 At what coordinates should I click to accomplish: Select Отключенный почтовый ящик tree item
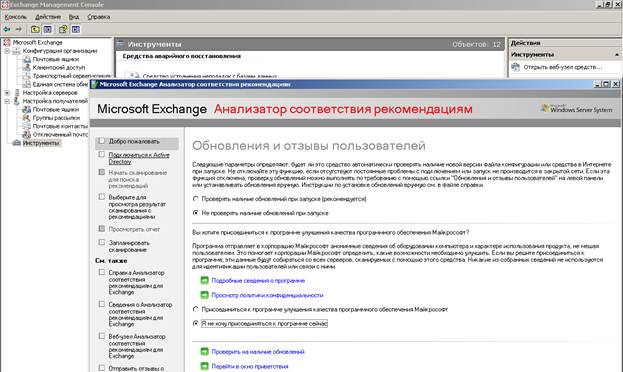60,134
